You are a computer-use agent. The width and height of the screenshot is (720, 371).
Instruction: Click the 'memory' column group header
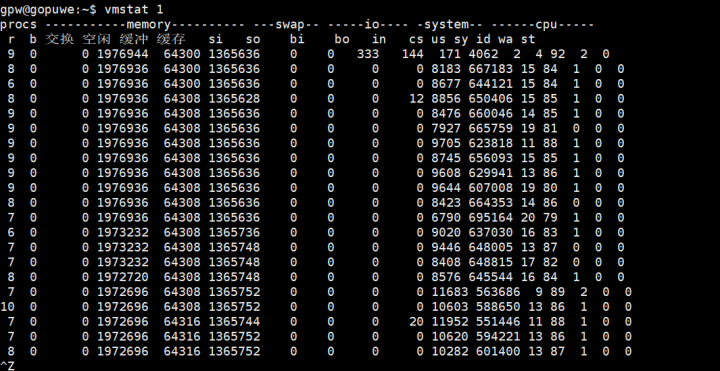tap(148, 24)
